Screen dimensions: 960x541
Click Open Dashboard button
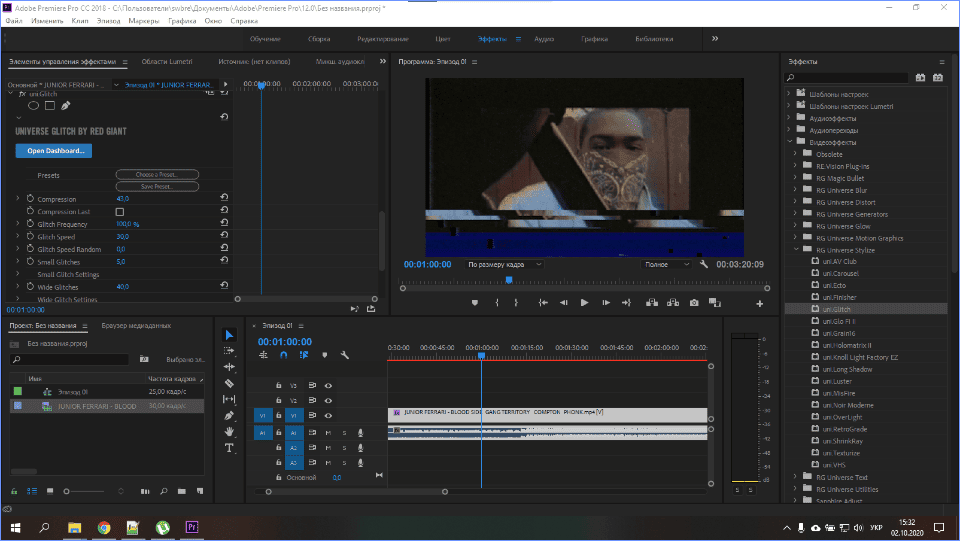pos(54,151)
